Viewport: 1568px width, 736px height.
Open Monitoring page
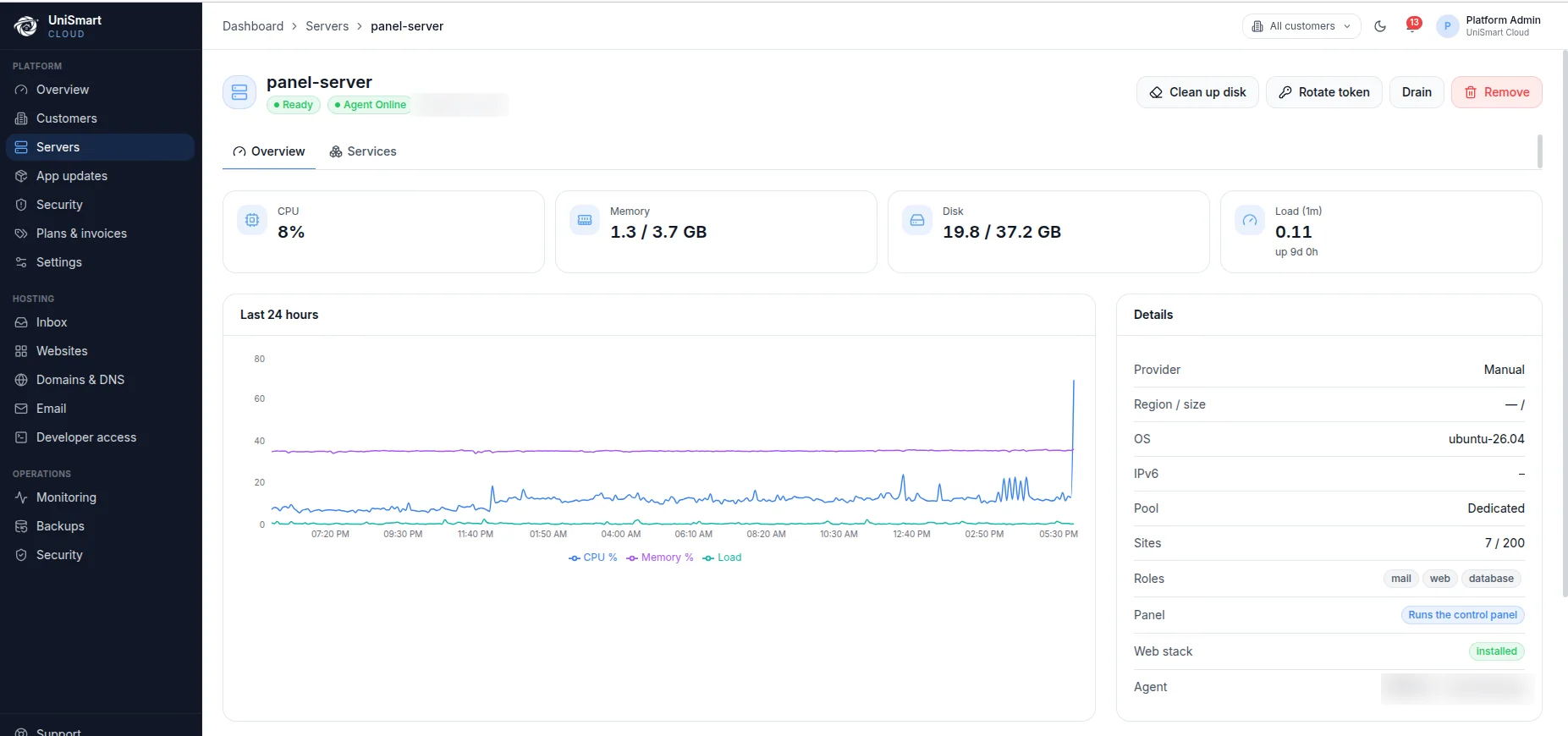click(x=100, y=497)
